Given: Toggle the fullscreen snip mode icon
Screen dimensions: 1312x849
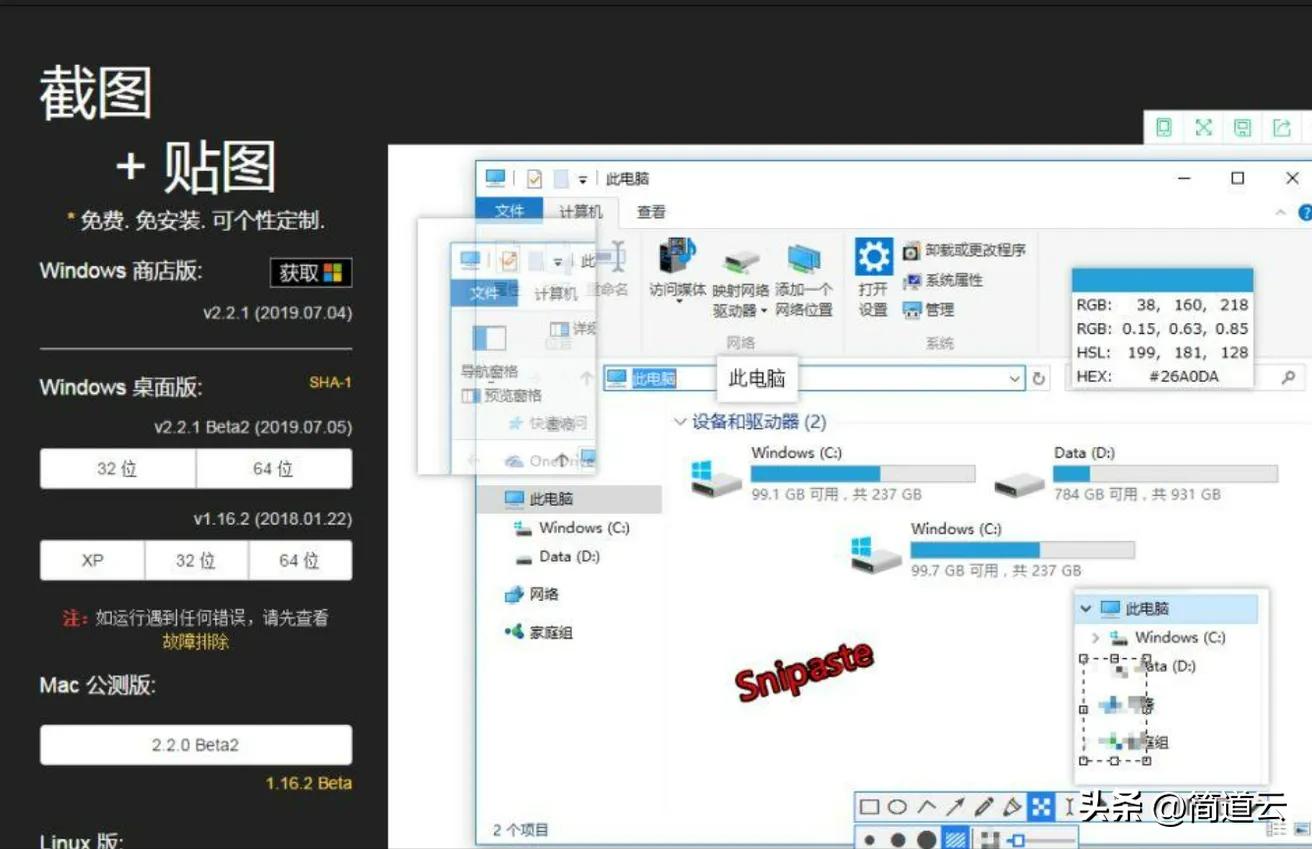Looking at the screenshot, I should click(1203, 127).
